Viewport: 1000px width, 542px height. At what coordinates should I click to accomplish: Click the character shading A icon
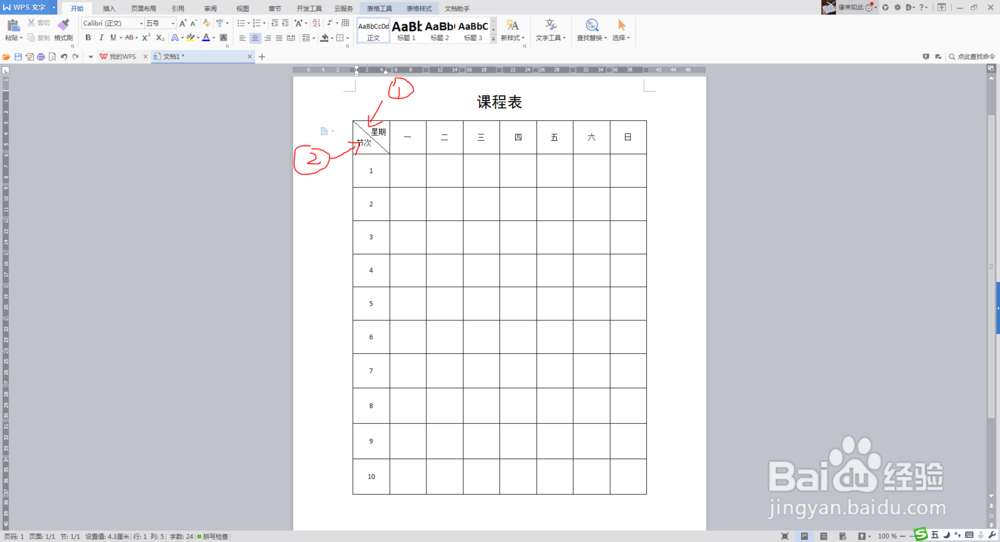pos(223,38)
